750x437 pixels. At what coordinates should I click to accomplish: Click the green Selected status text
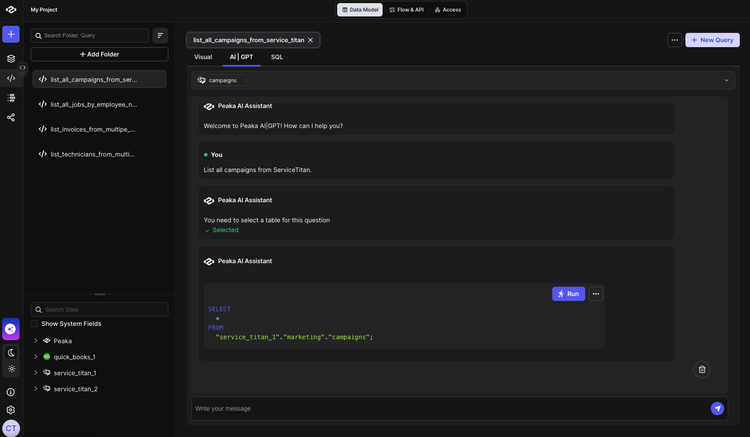pyautogui.click(x=225, y=230)
